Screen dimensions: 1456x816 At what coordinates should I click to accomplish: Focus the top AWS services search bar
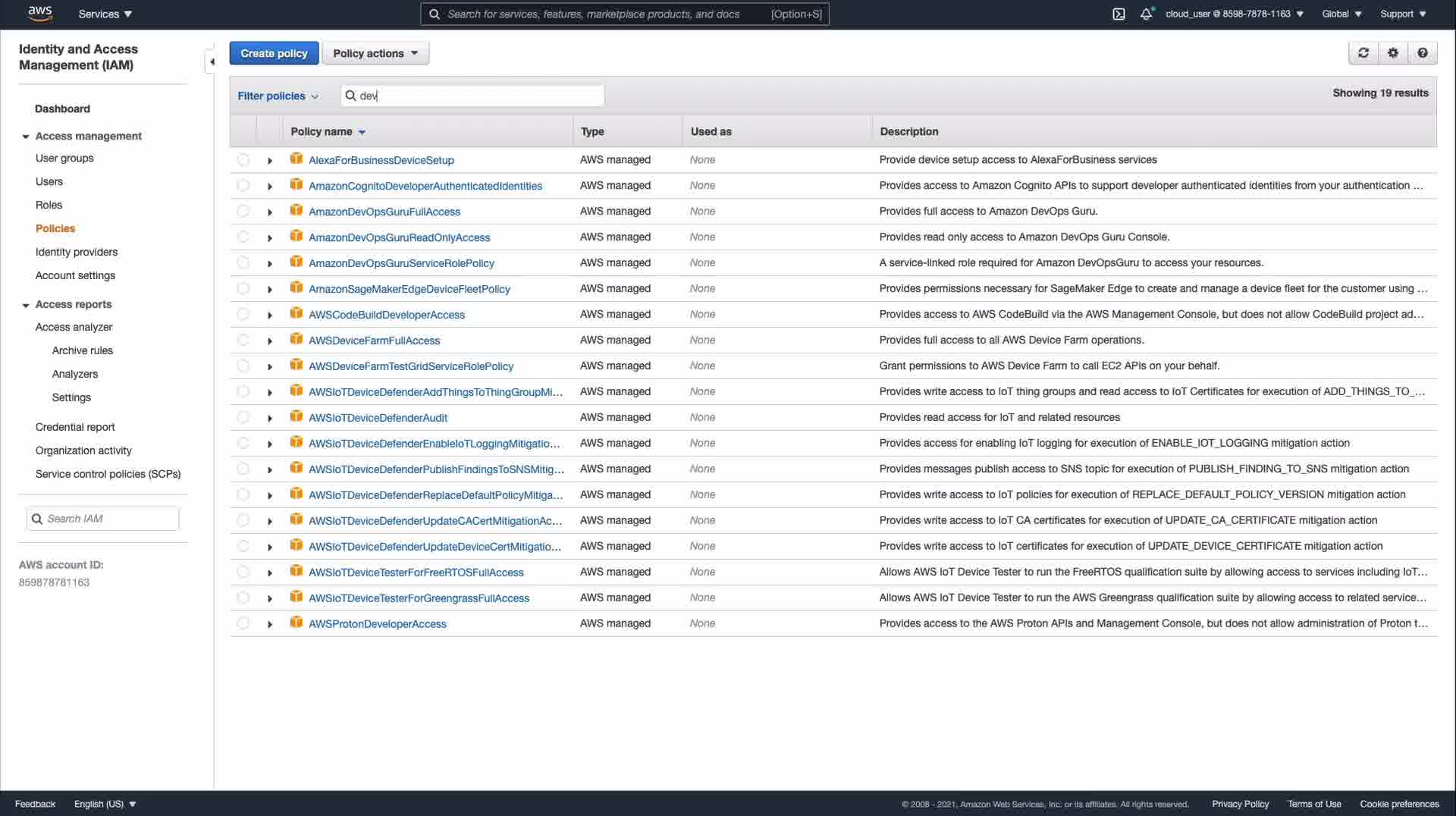(624, 14)
